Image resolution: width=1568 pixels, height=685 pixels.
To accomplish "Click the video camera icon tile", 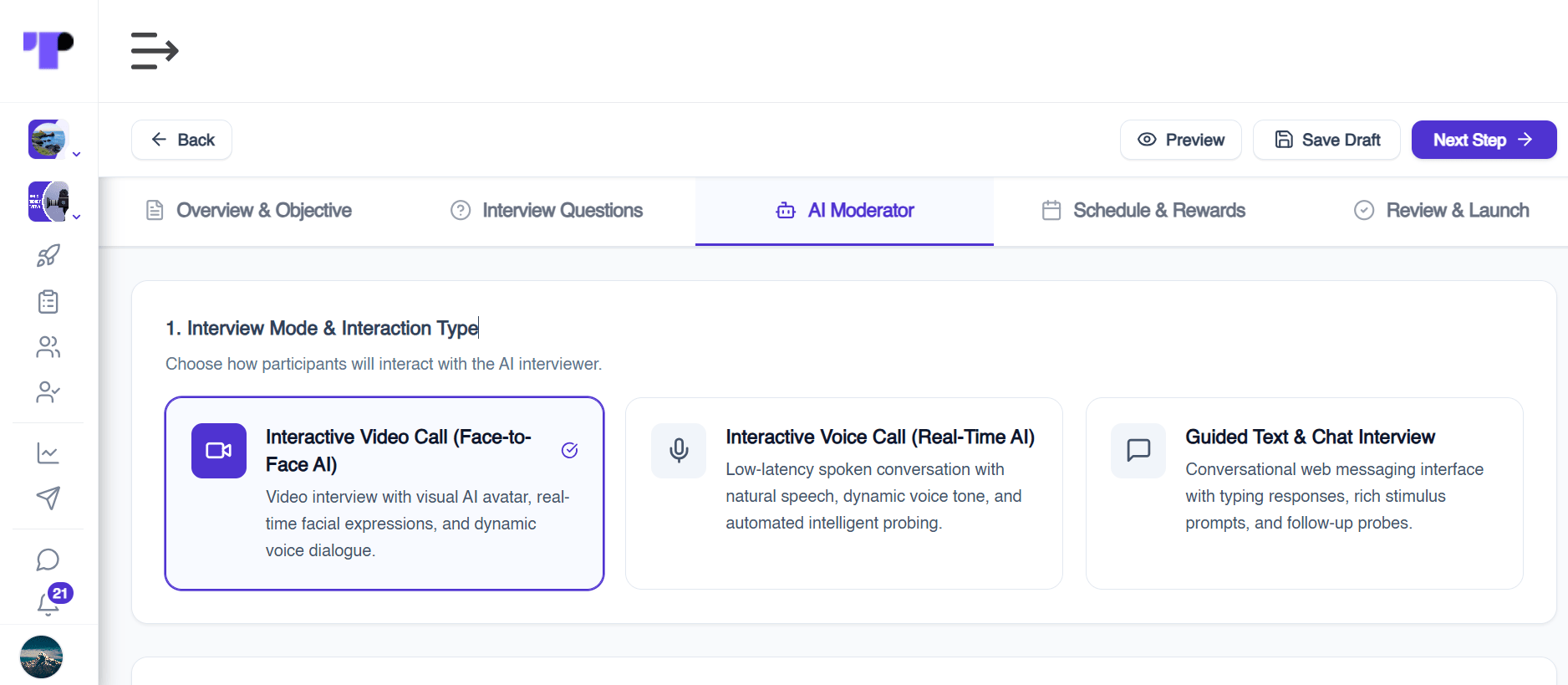I will tap(219, 451).
